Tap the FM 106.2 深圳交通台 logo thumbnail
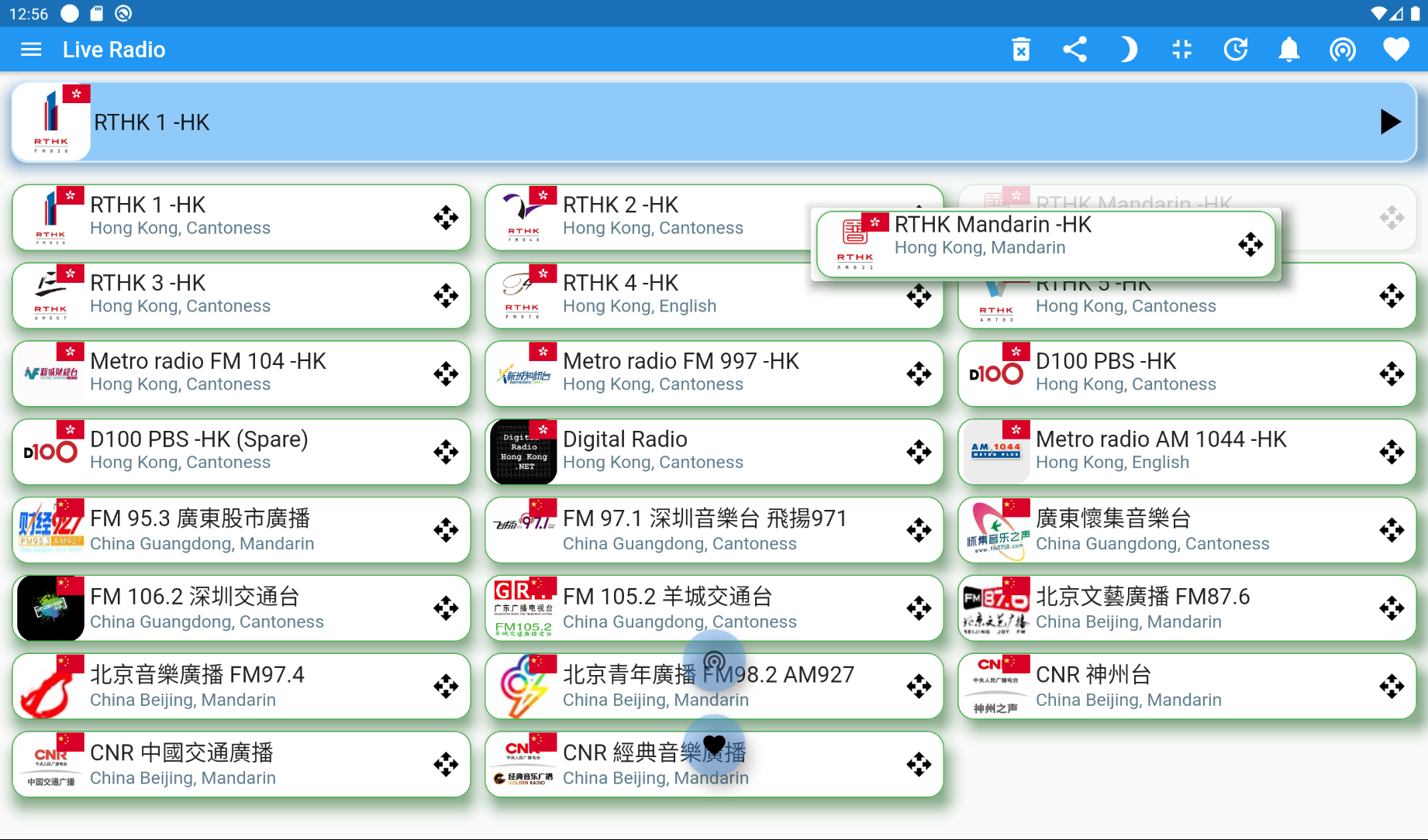Viewport: 1428px width, 840px height. click(50, 608)
